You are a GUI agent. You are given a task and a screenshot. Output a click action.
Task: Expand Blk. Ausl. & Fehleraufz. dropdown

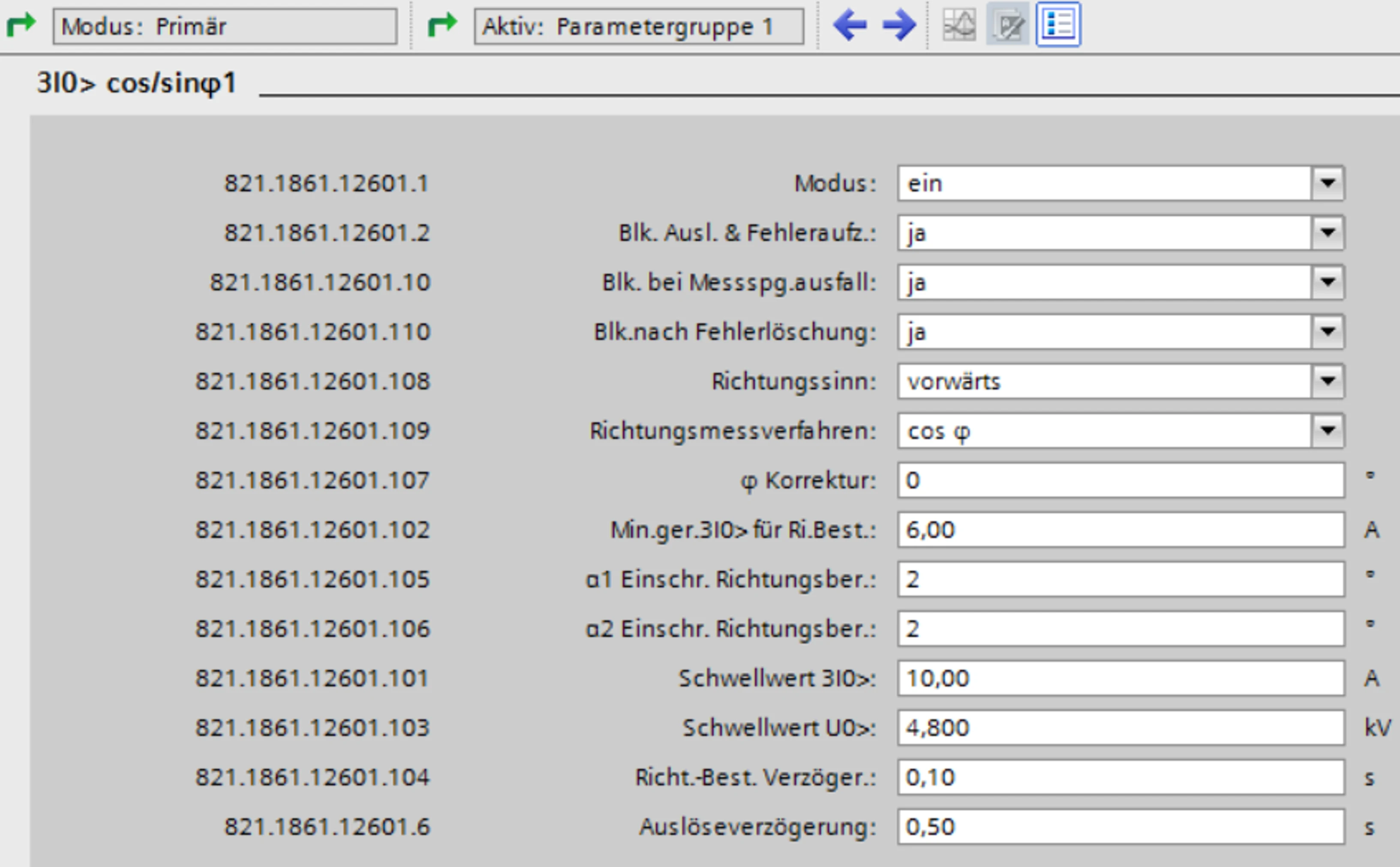(x=1327, y=233)
